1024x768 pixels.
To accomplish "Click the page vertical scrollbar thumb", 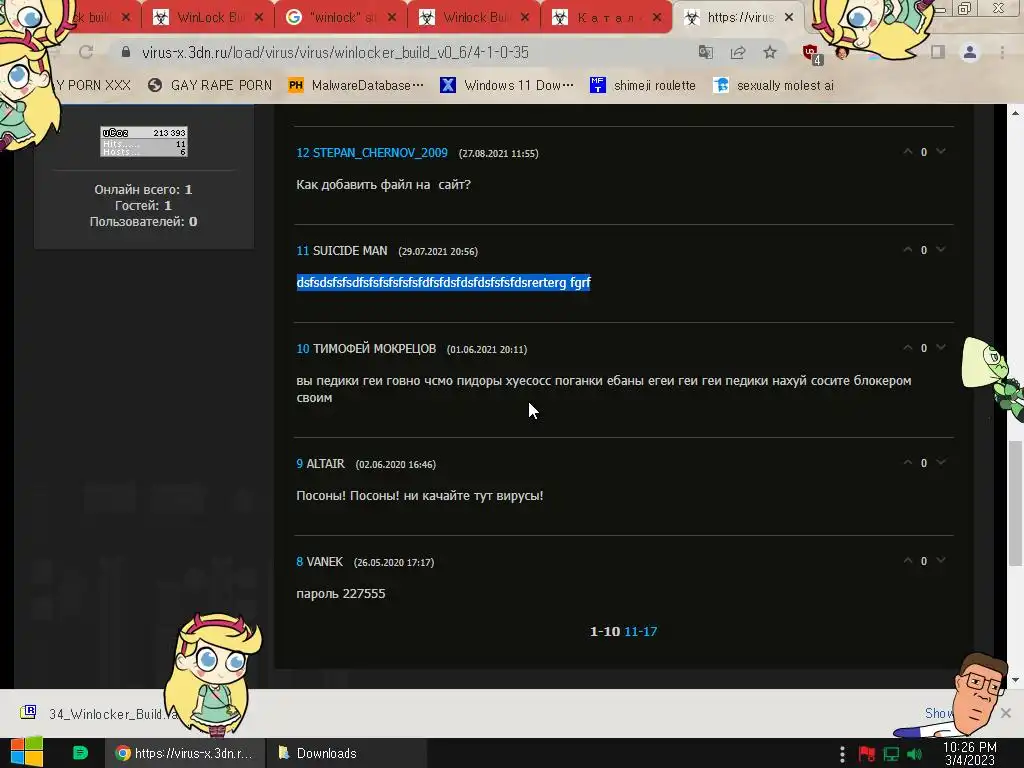I will 1015,503.
